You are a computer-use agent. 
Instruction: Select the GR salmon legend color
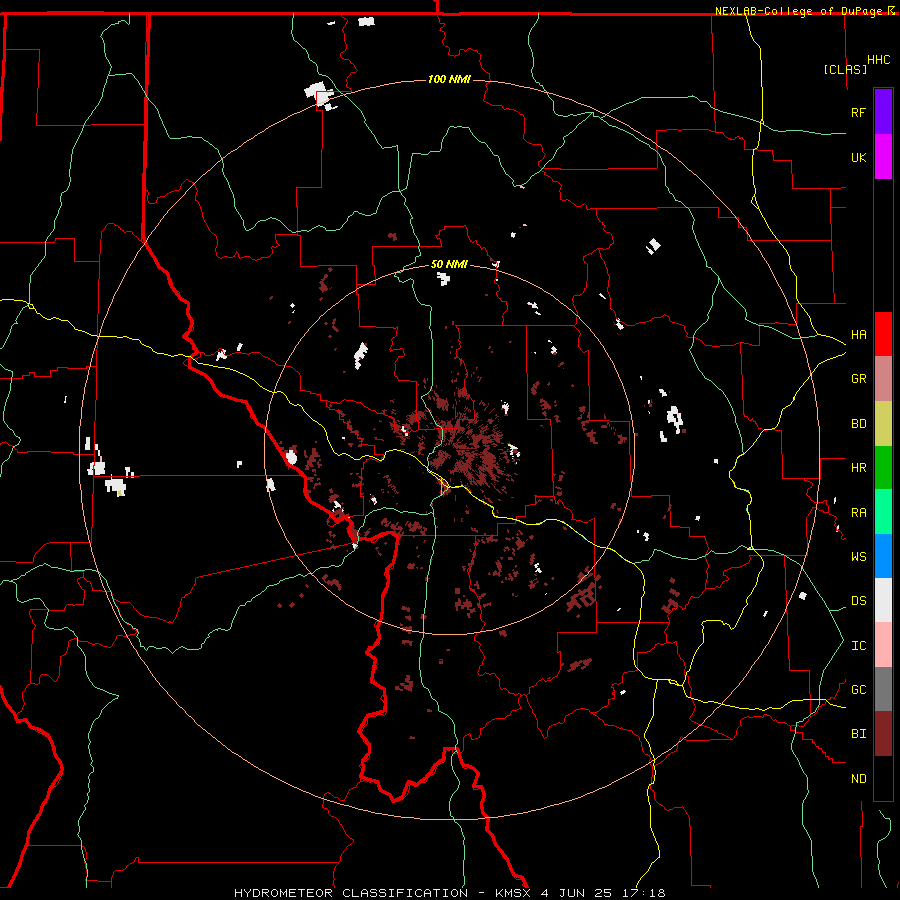tap(883, 379)
